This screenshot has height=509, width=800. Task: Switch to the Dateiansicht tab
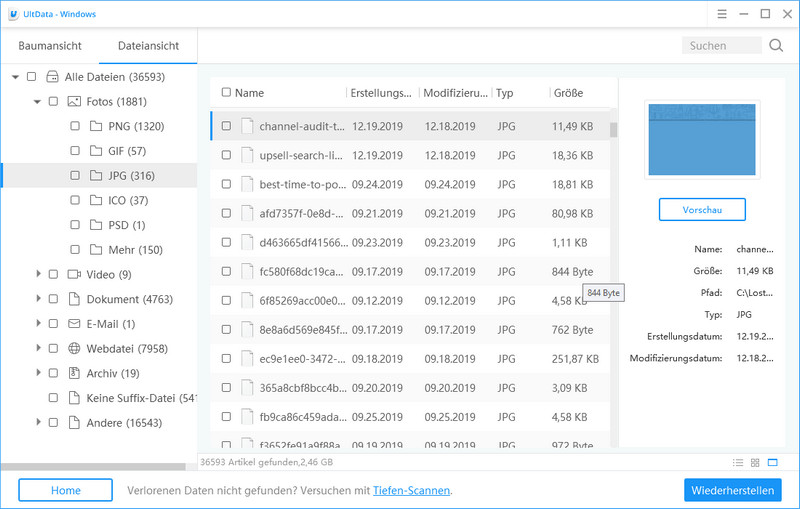point(148,46)
